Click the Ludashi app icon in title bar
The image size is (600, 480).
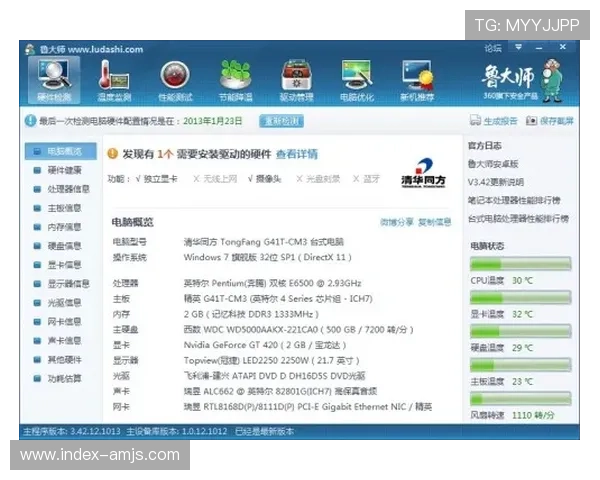(x=29, y=49)
